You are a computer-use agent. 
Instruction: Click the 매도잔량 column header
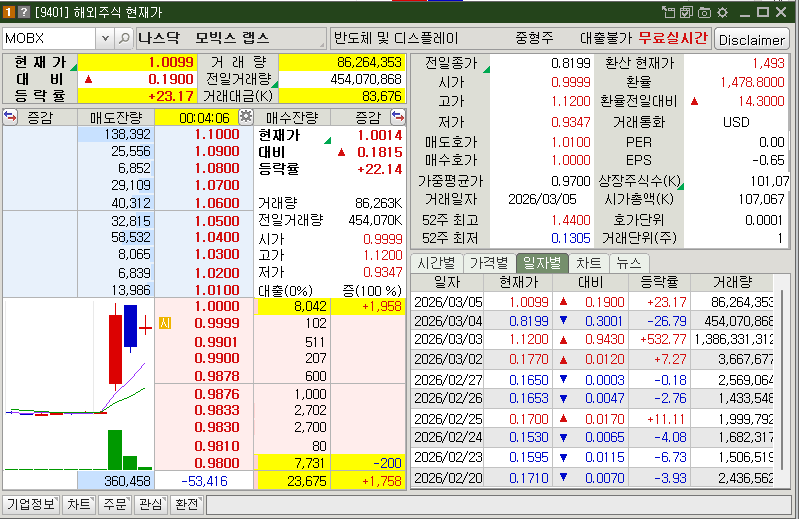(116, 118)
